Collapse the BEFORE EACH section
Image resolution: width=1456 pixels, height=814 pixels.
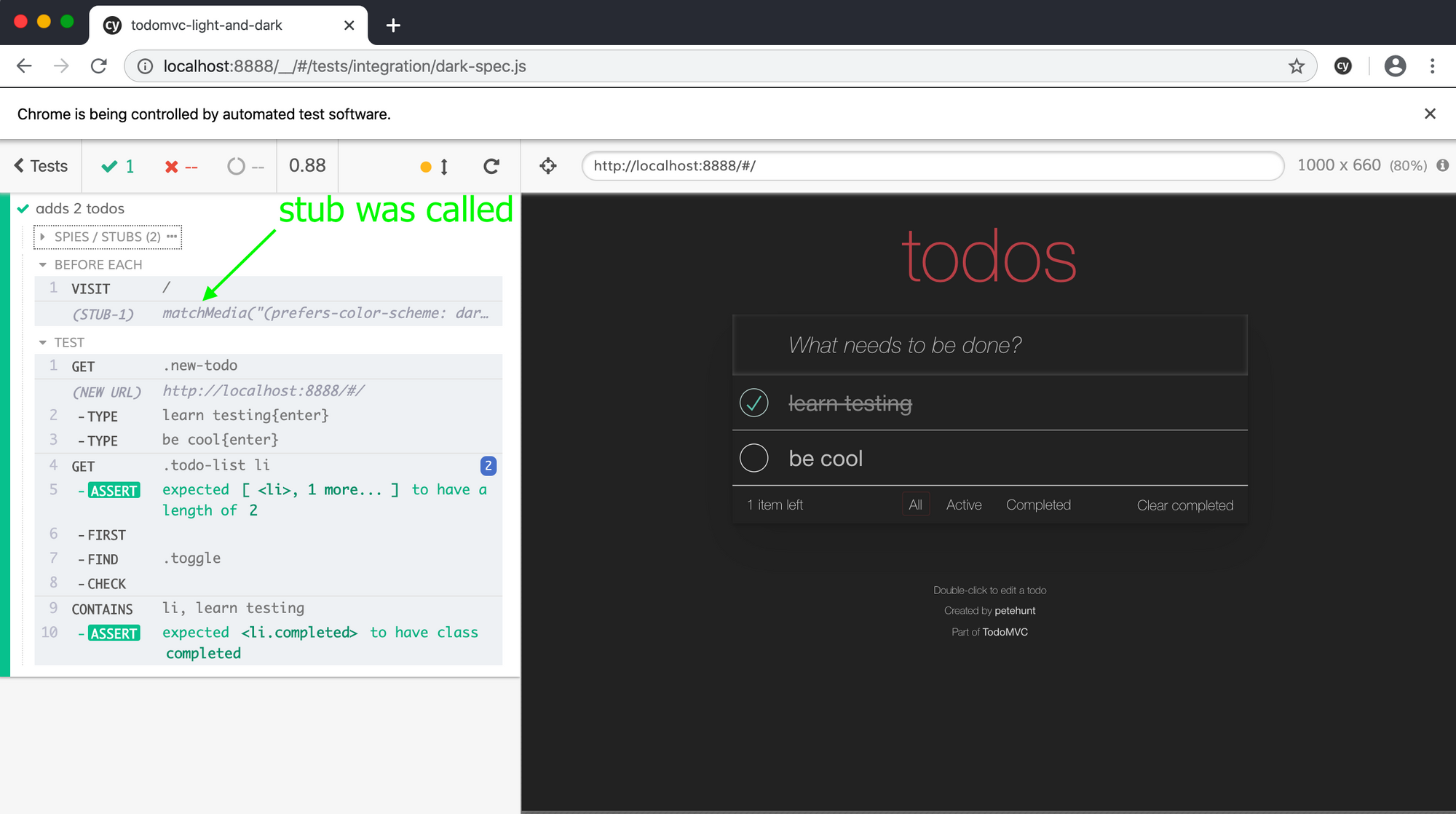tap(91, 264)
